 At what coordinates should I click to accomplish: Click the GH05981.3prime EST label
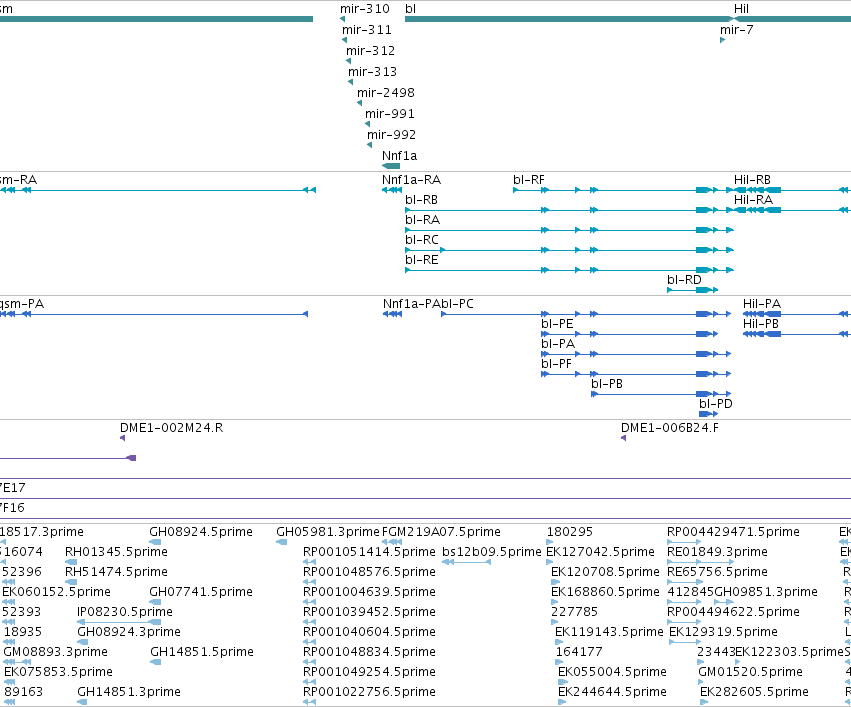pos(328,532)
